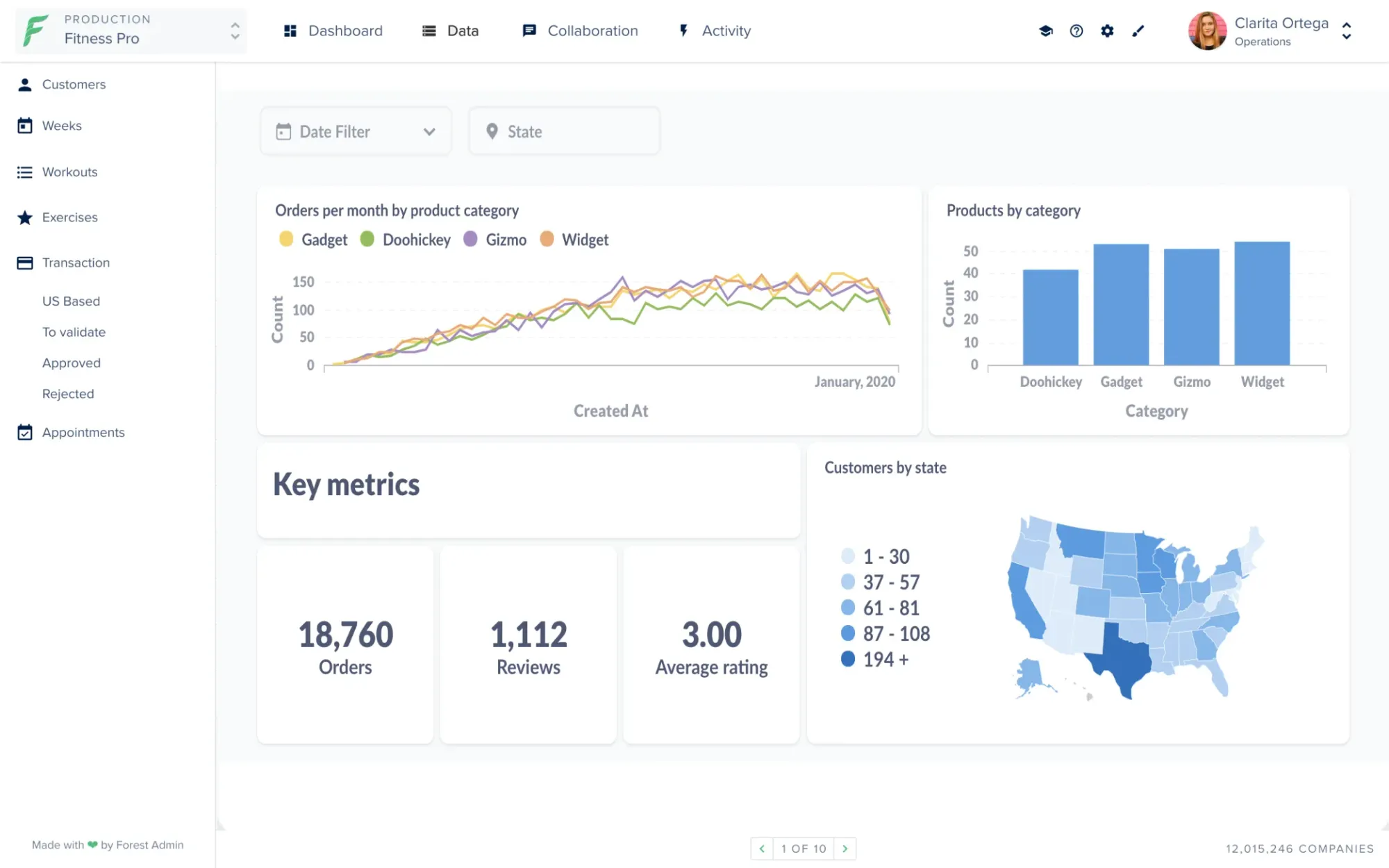1389x868 pixels.
Task: Click the Key metrics heading
Action: [x=346, y=485]
